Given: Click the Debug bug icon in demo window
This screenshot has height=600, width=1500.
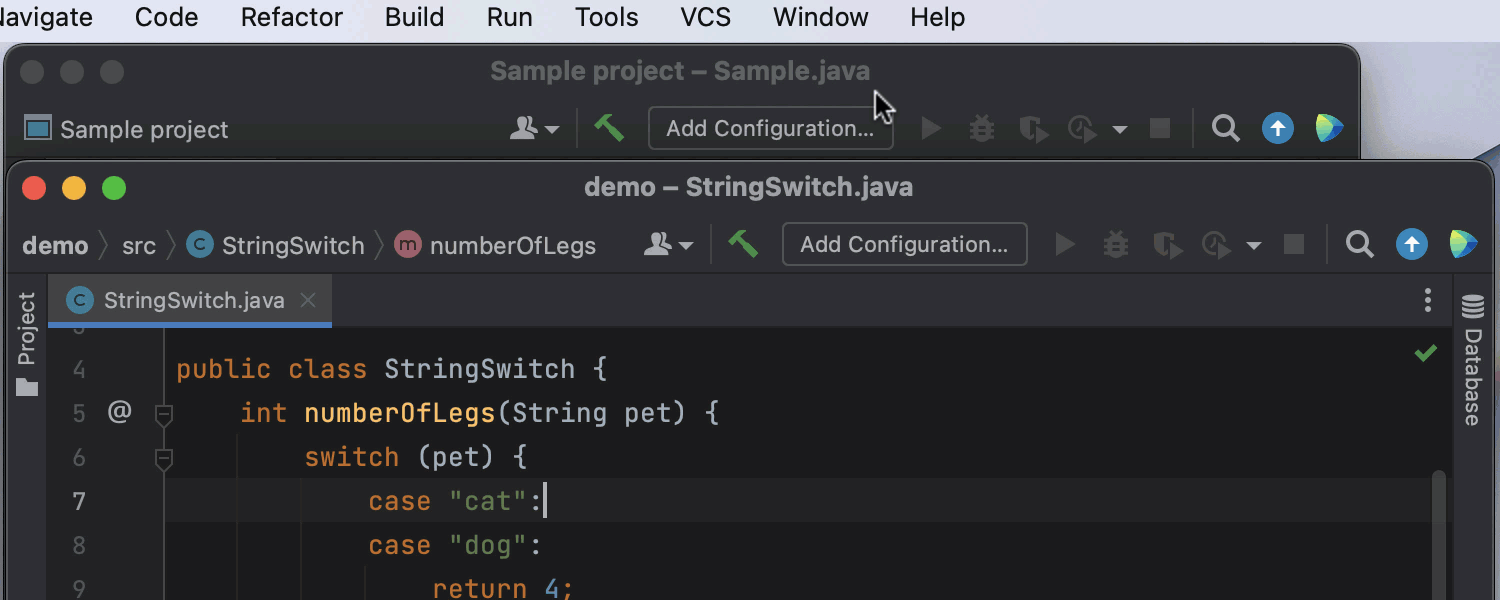Looking at the screenshot, I should point(1116,244).
